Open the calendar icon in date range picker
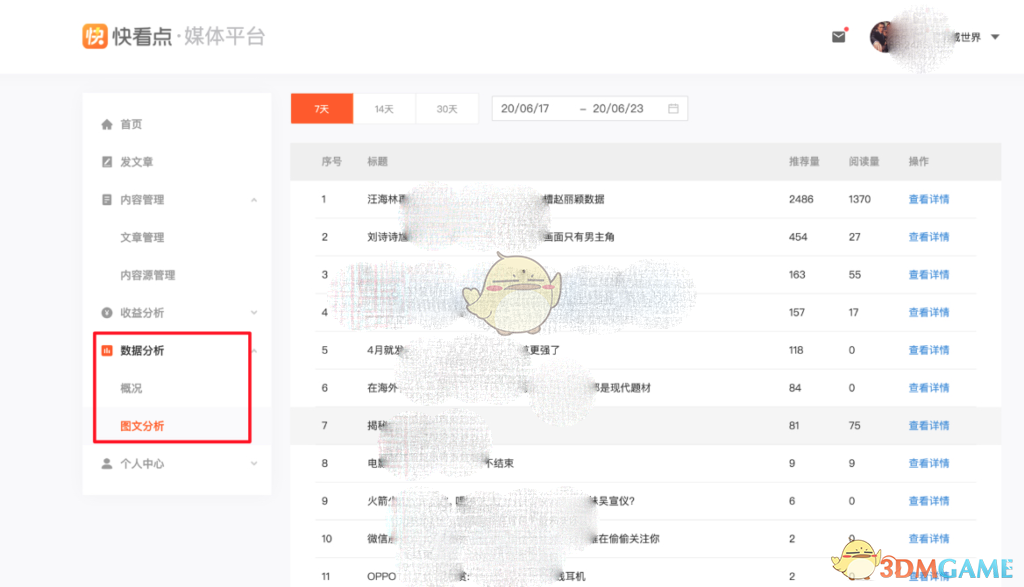Screen dimensions: 1024x587 click(x=675, y=108)
